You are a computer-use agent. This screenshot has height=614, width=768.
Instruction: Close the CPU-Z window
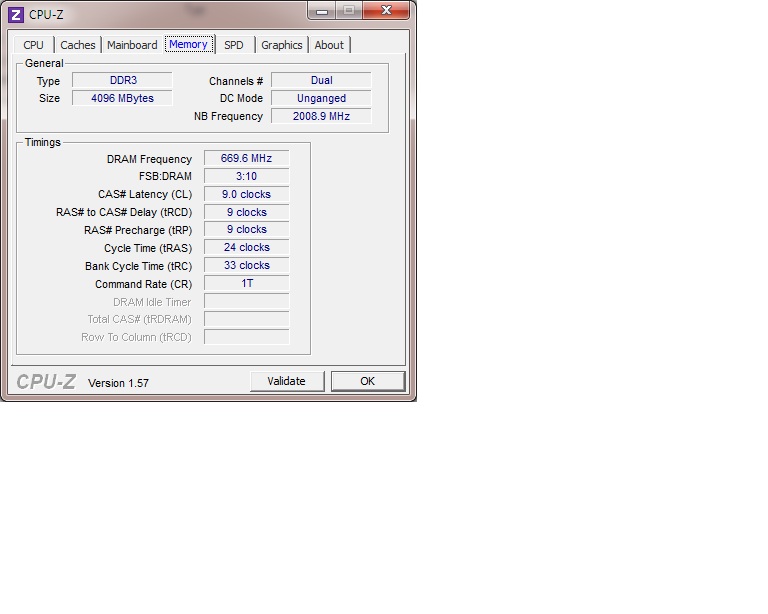tap(386, 11)
